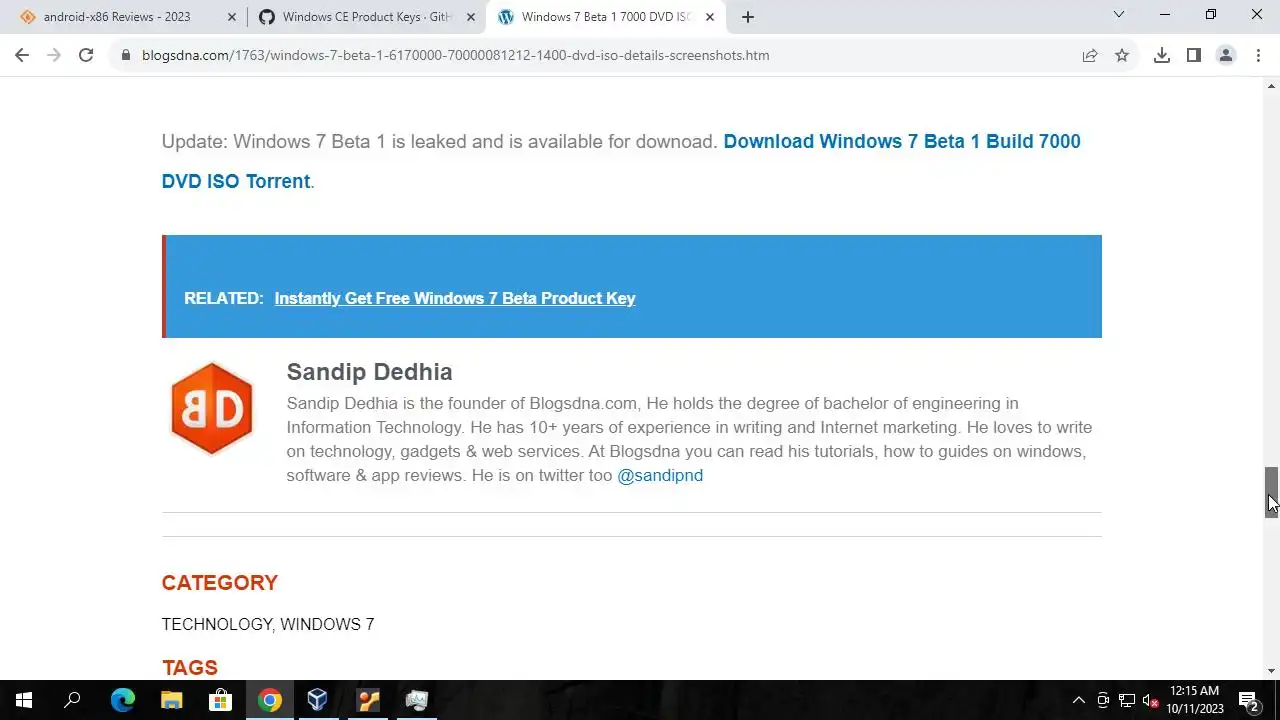Viewport: 1280px width, 720px height.
Task: Go back to the previous page
Action: (x=22, y=55)
